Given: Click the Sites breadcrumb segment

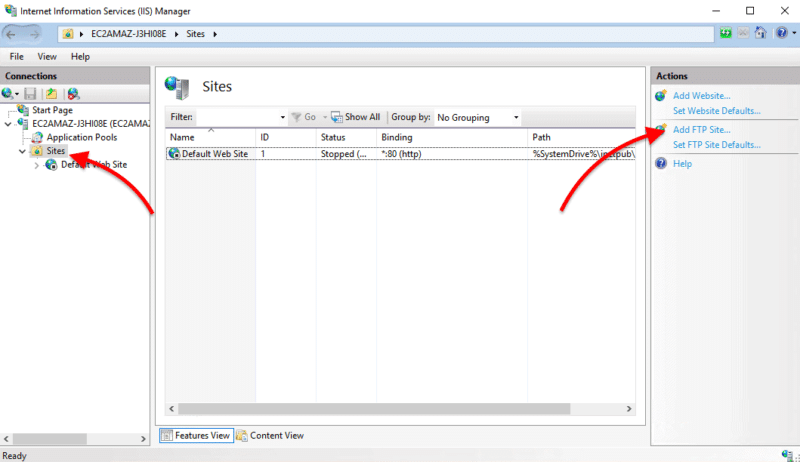Looking at the screenshot, I should pos(195,34).
